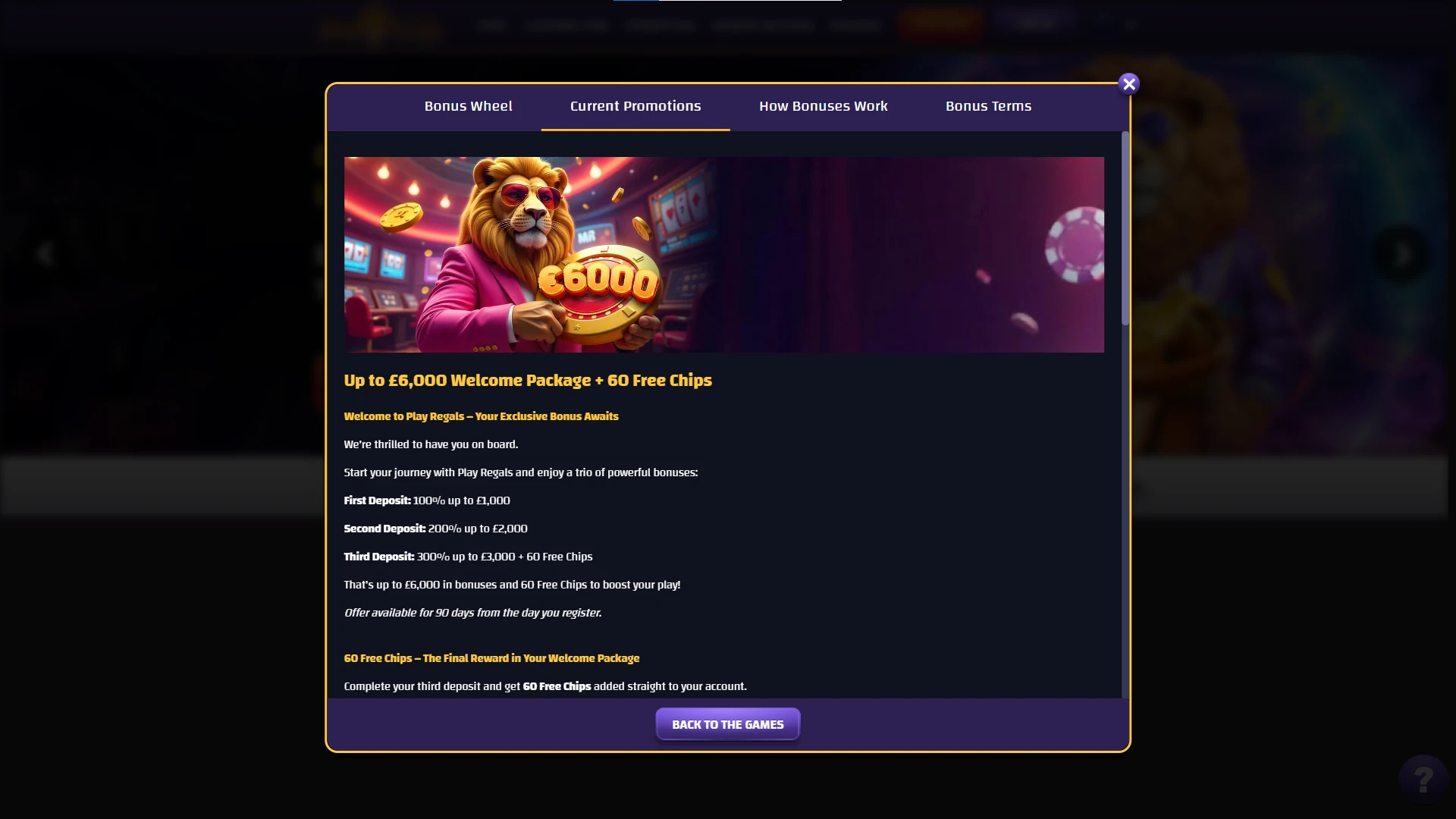The height and width of the screenshot is (819, 1456).
Task: Click the 'Welcome to Play Regals' subheading
Action: pos(481,416)
